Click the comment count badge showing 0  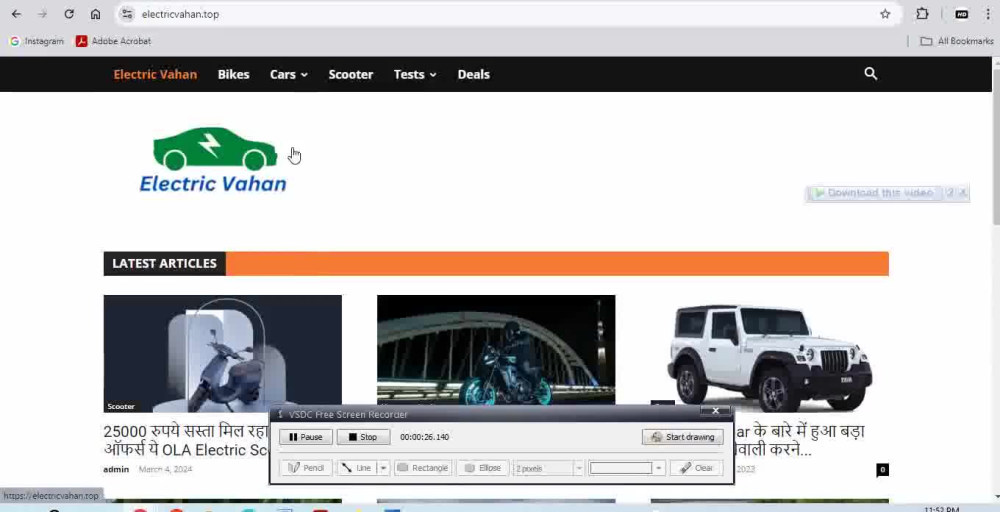tap(882, 470)
